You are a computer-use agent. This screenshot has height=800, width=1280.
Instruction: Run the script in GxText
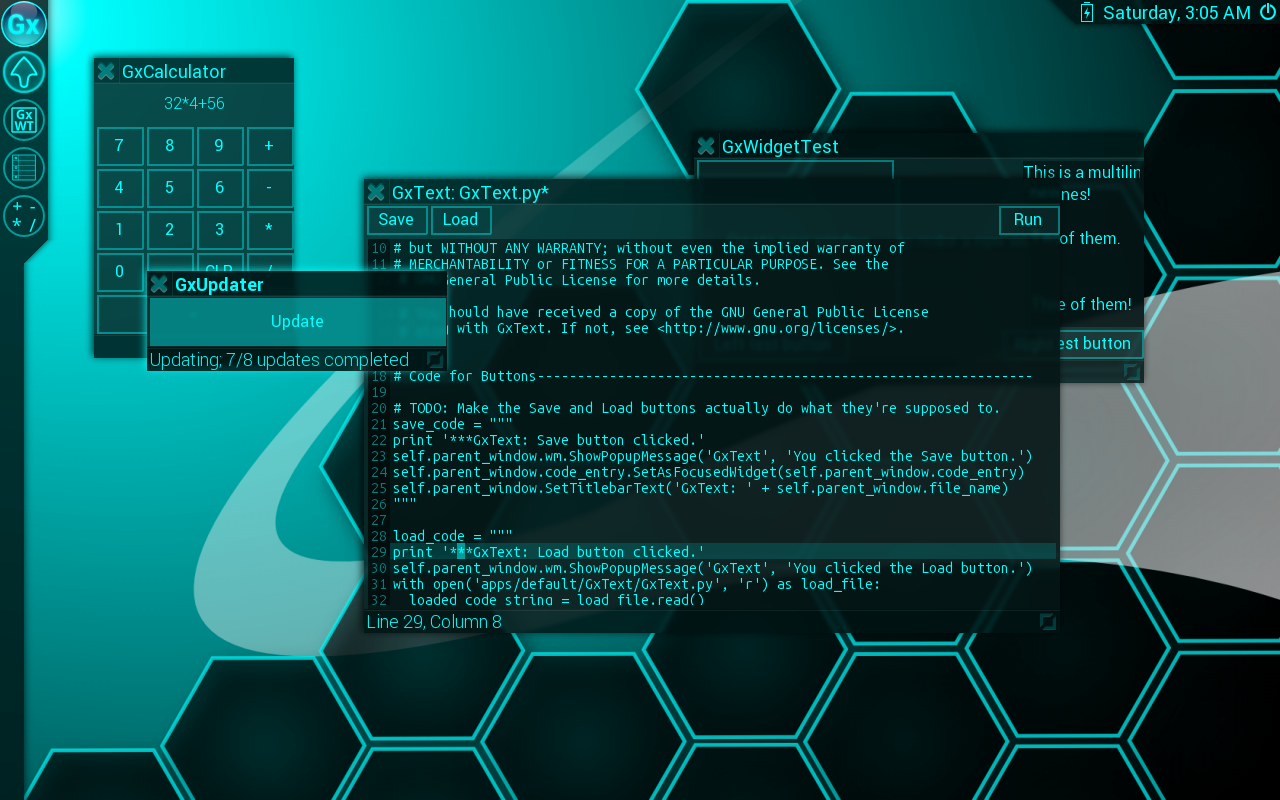pos(1028,220)
